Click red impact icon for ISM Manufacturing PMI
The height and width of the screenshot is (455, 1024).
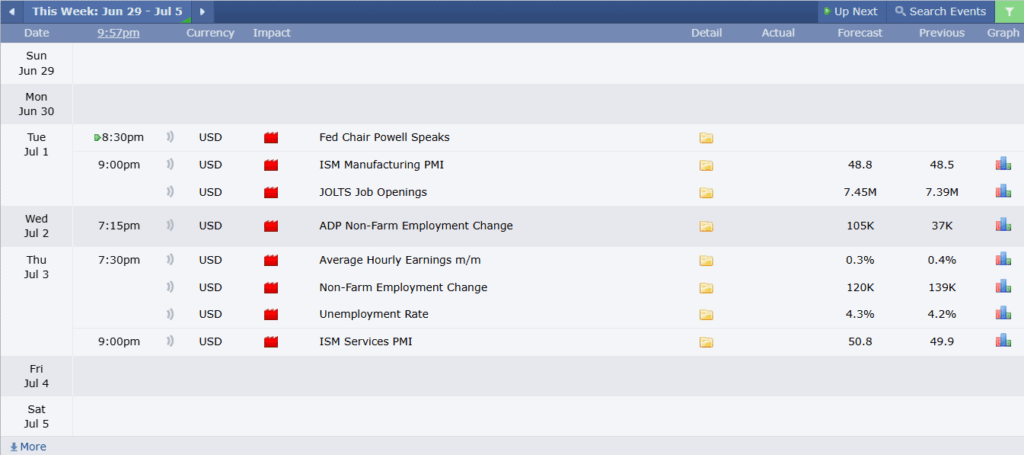point(271,165)
